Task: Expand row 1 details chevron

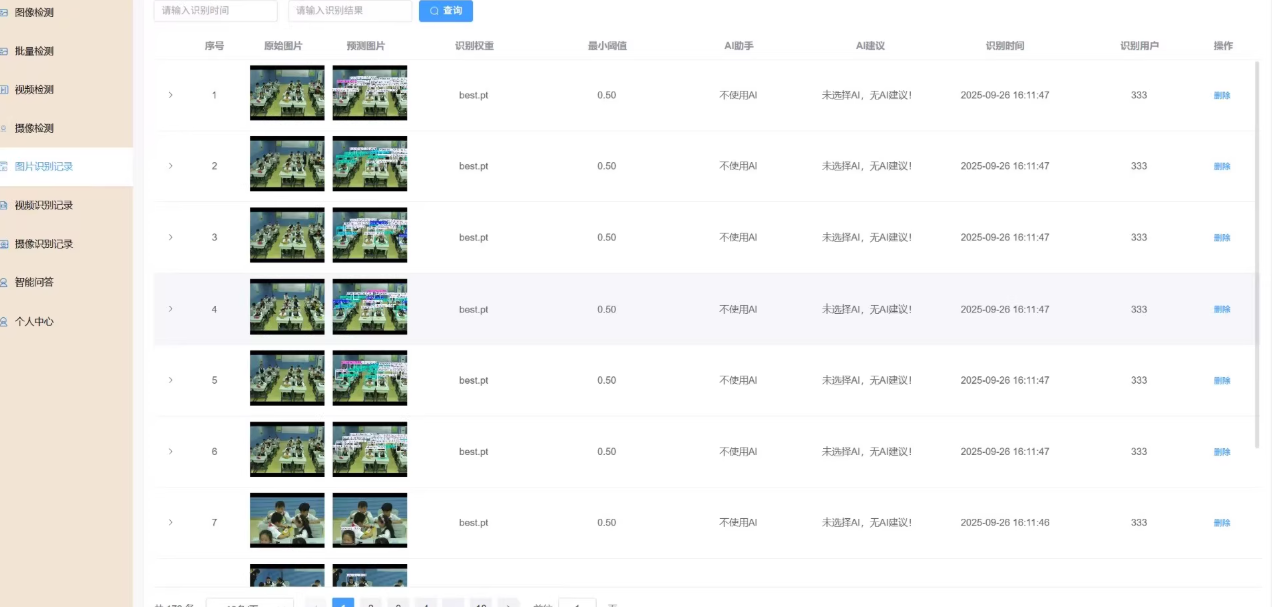Action: (171, 95)
